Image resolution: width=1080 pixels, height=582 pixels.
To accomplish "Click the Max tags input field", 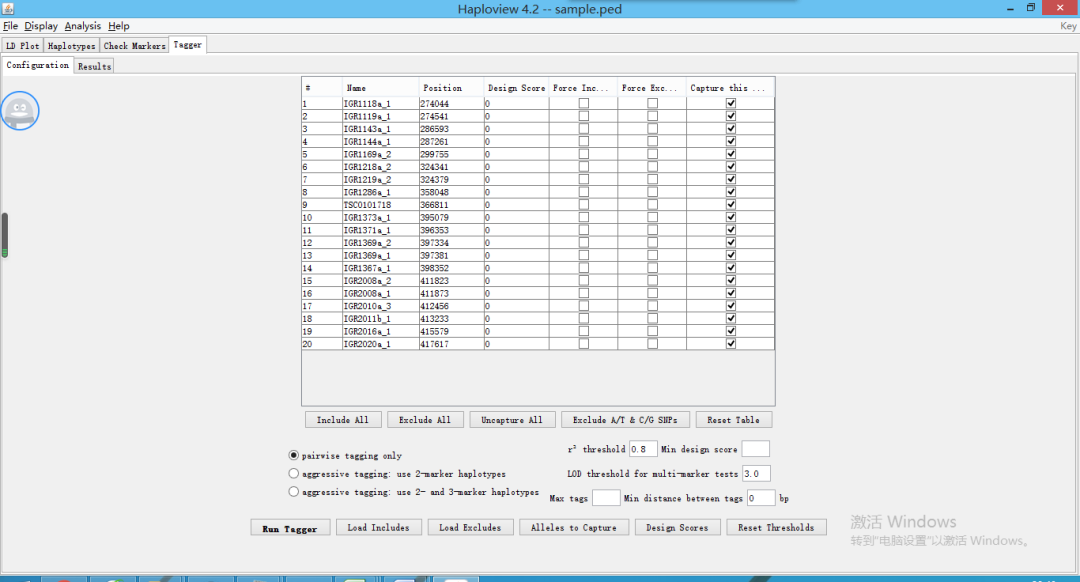I will click(x=606, y=498).
